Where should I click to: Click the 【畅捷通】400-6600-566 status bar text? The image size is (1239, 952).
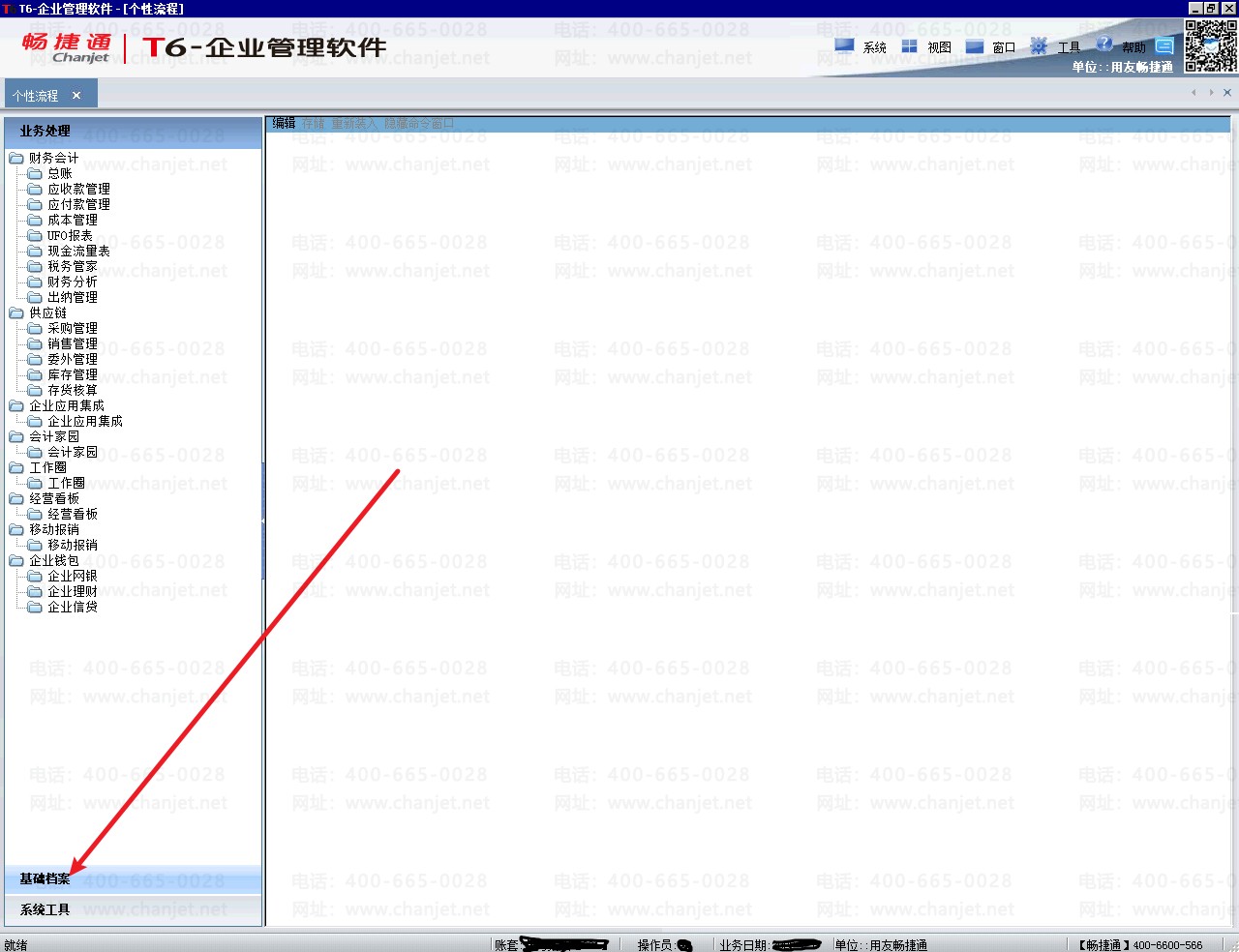[1140, 945]
